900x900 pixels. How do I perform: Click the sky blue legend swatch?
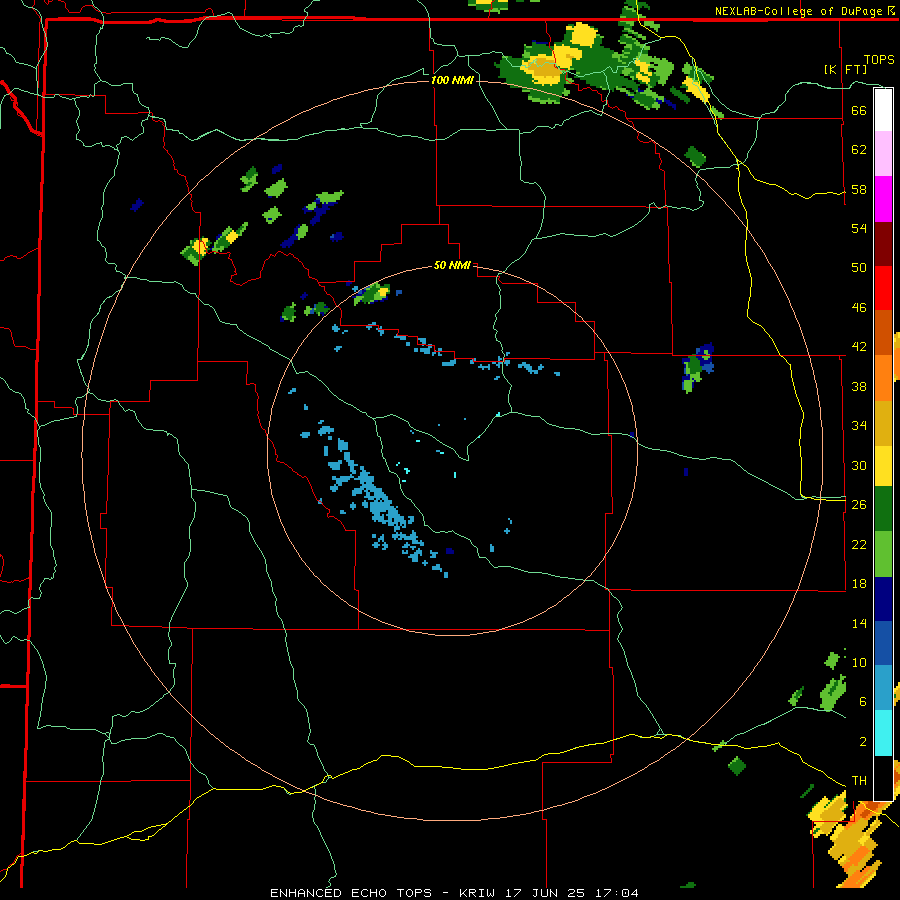click(x=883, y=688)
